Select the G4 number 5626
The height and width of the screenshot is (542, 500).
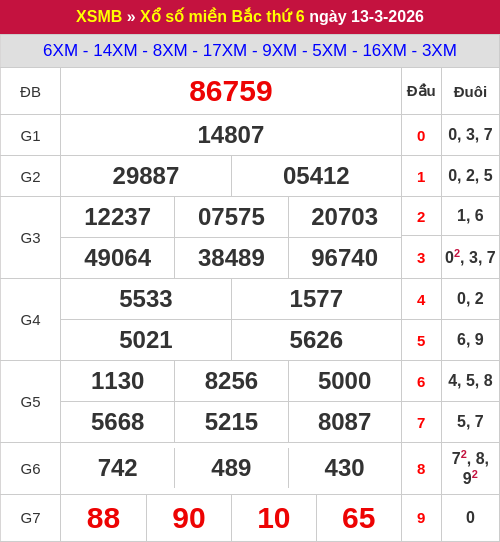coord(316,340)
